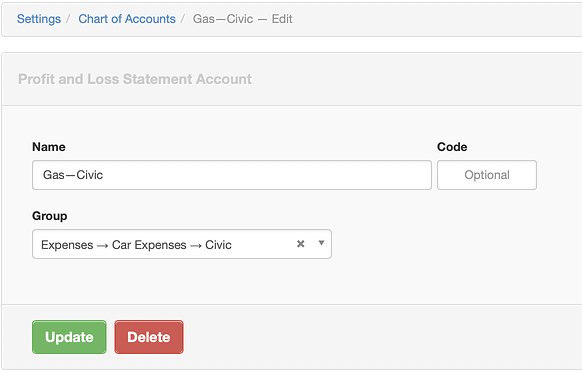
Task: Open the Group dropdown arrow
Action: coord(321,243)
